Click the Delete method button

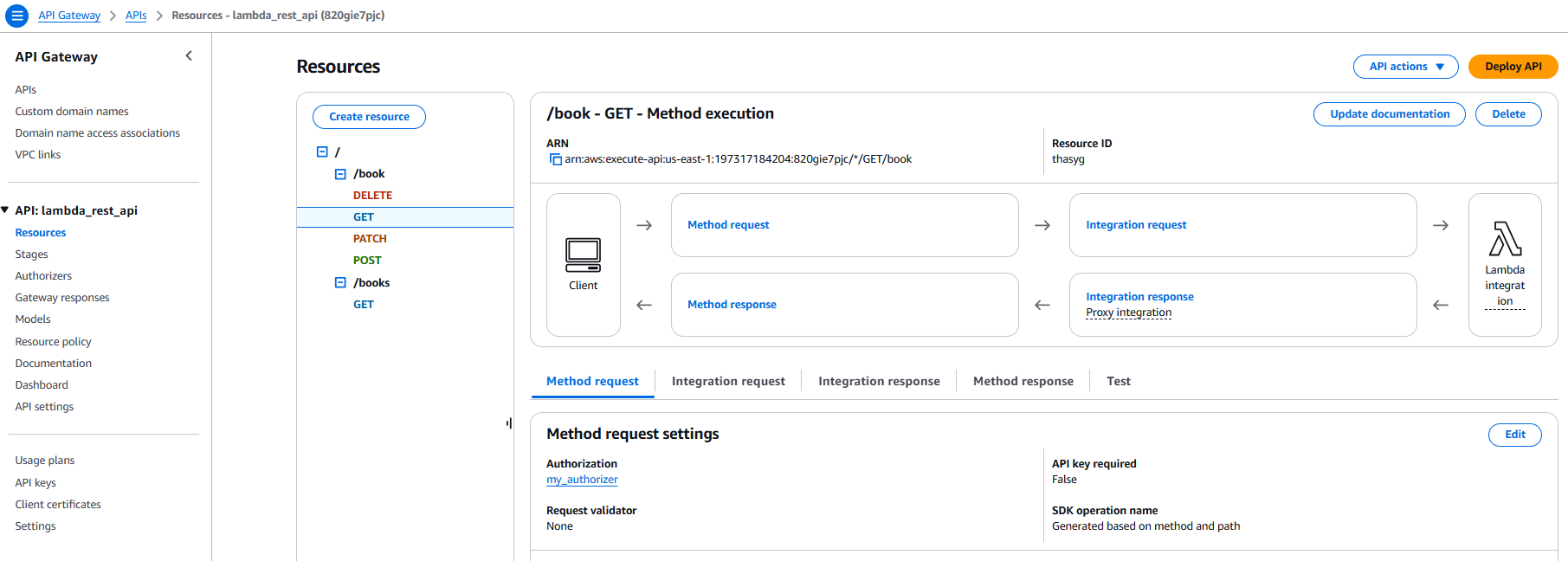click(x=1508, y=114)
